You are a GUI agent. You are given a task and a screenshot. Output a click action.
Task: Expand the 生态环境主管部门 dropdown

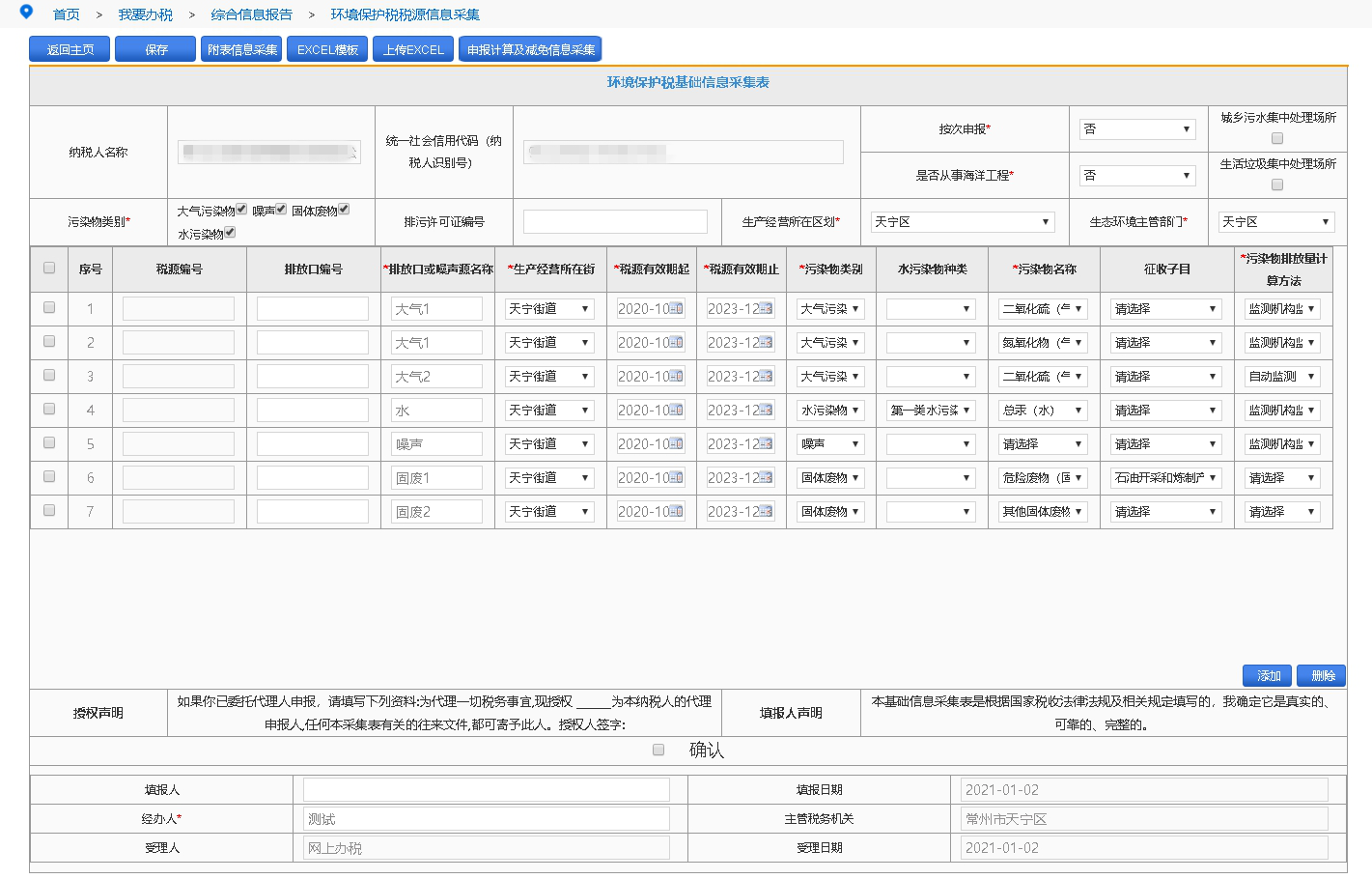coord(1275,222)
